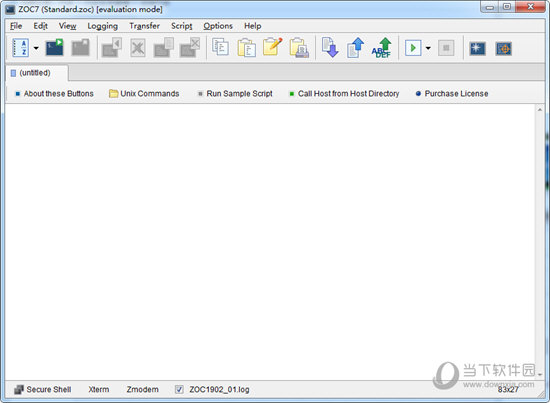Click inside the white terminal area

[270, 242]
